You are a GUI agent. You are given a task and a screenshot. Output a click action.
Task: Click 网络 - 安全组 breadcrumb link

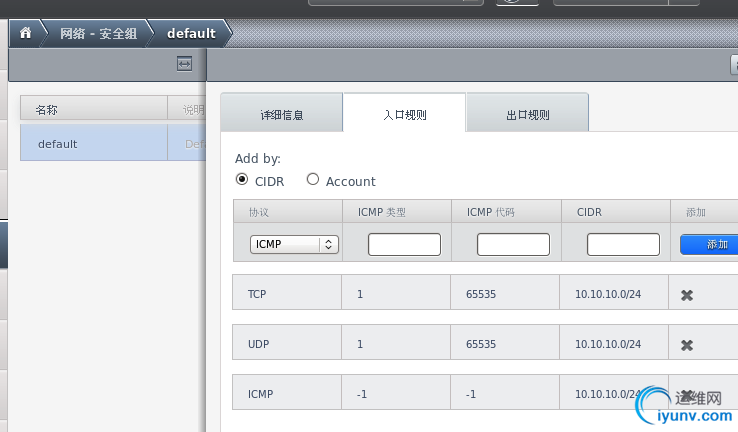[x=98, y=33]
